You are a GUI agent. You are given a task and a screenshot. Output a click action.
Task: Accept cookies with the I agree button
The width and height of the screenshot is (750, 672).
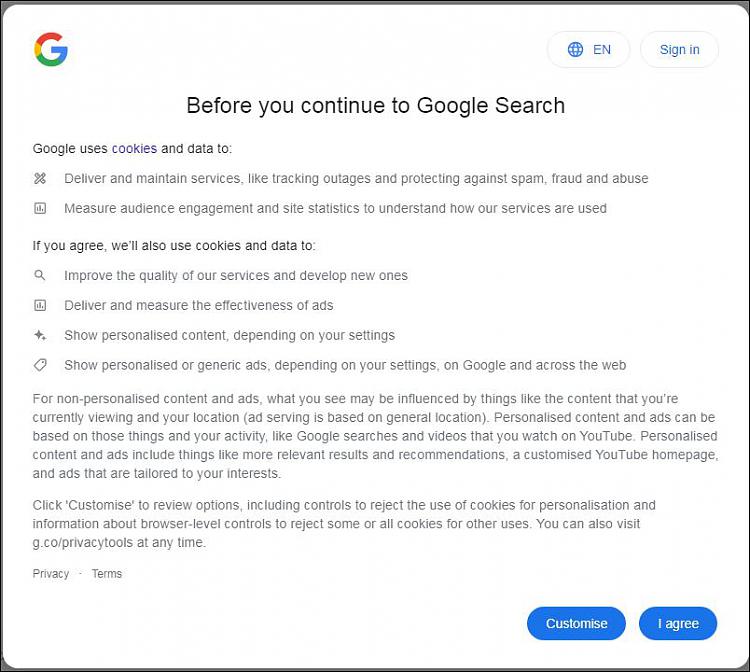[x=678, y=623]
